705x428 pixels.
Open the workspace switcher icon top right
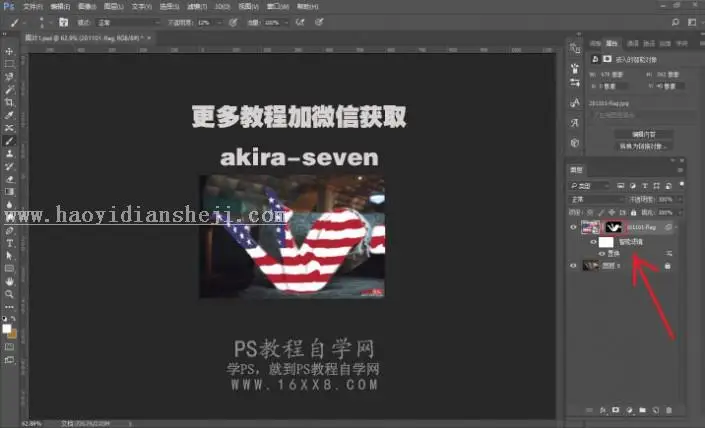coord(692,22)
